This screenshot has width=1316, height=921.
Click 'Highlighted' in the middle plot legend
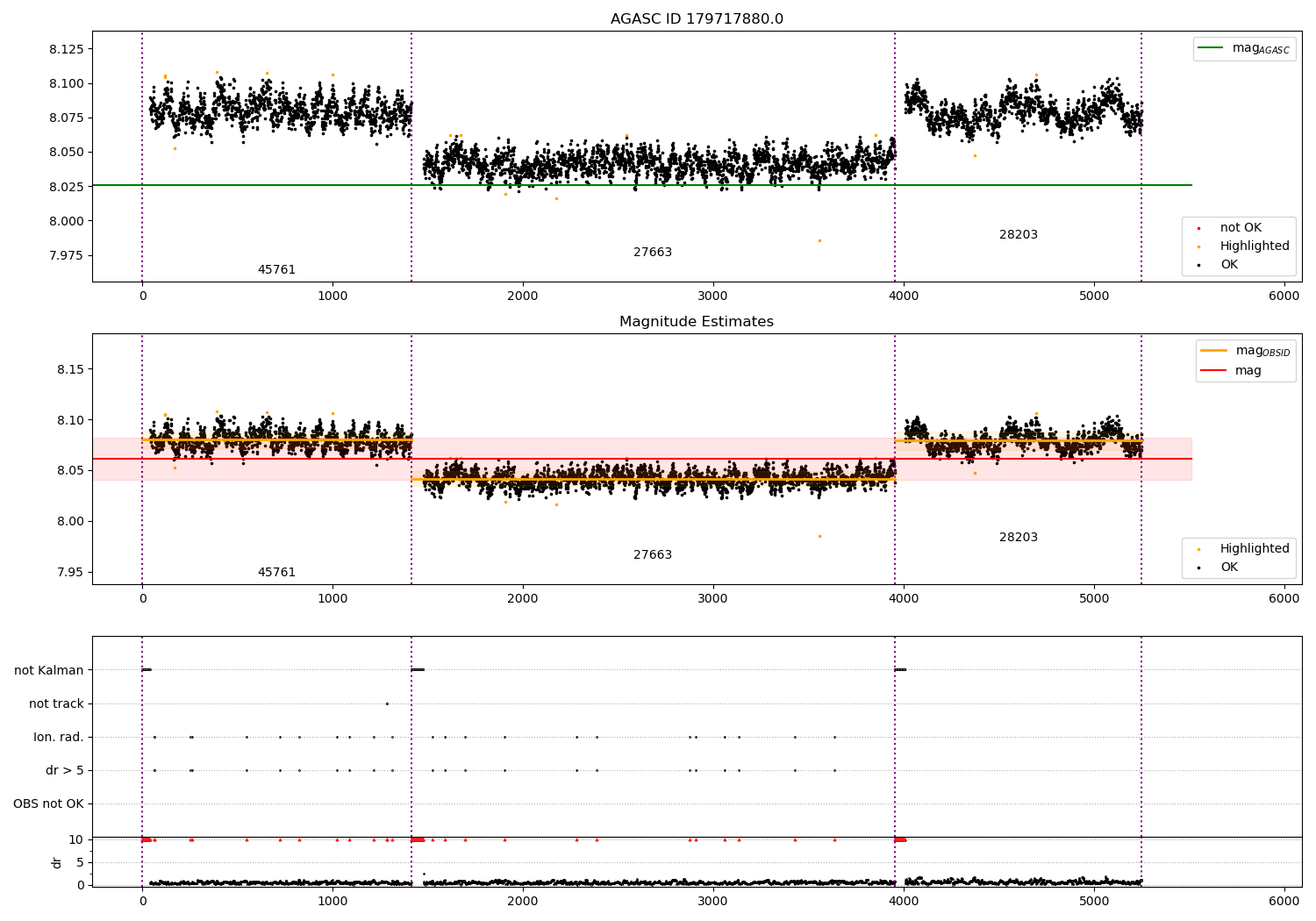point(1243,549)
